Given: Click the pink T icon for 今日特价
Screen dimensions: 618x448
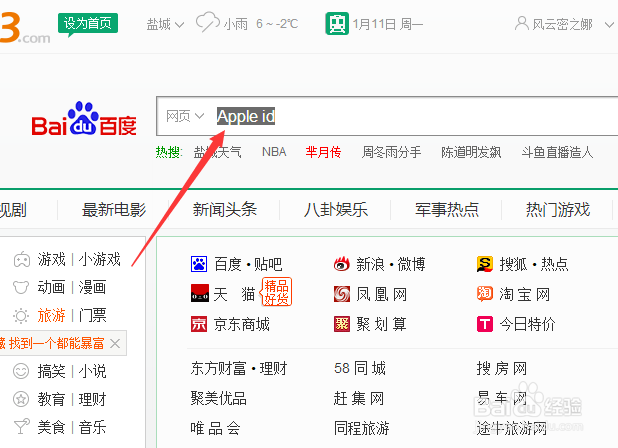Looking at the screenshot, I should click(x=485, y=324).
